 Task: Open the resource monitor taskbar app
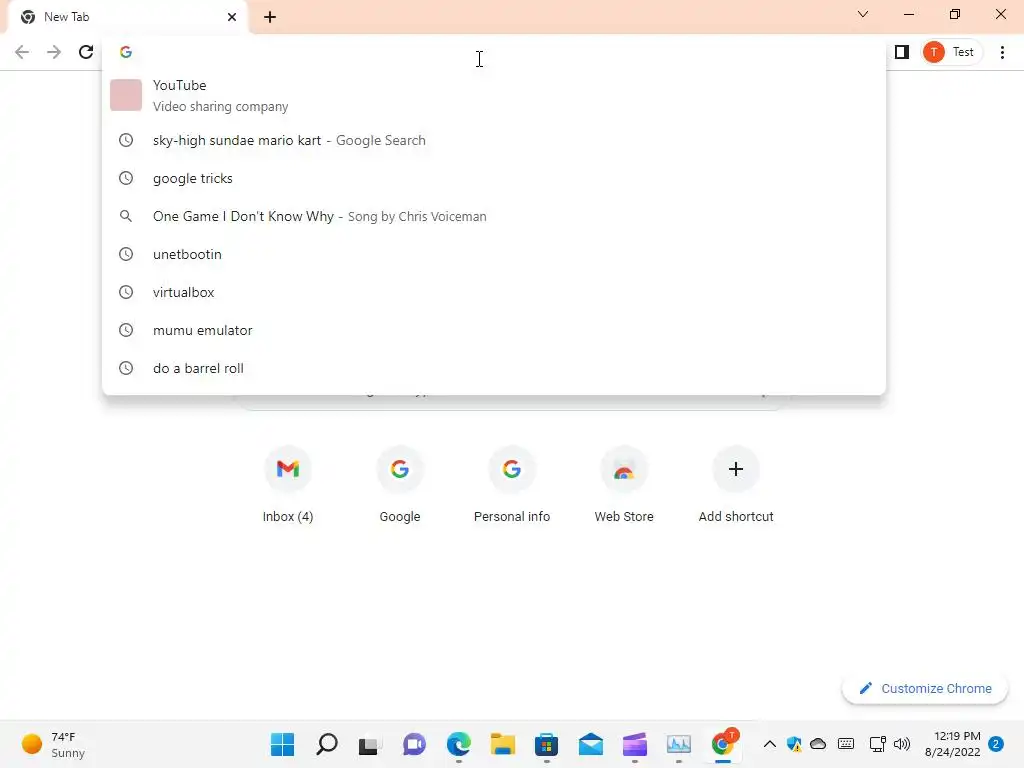pos(679,744)
